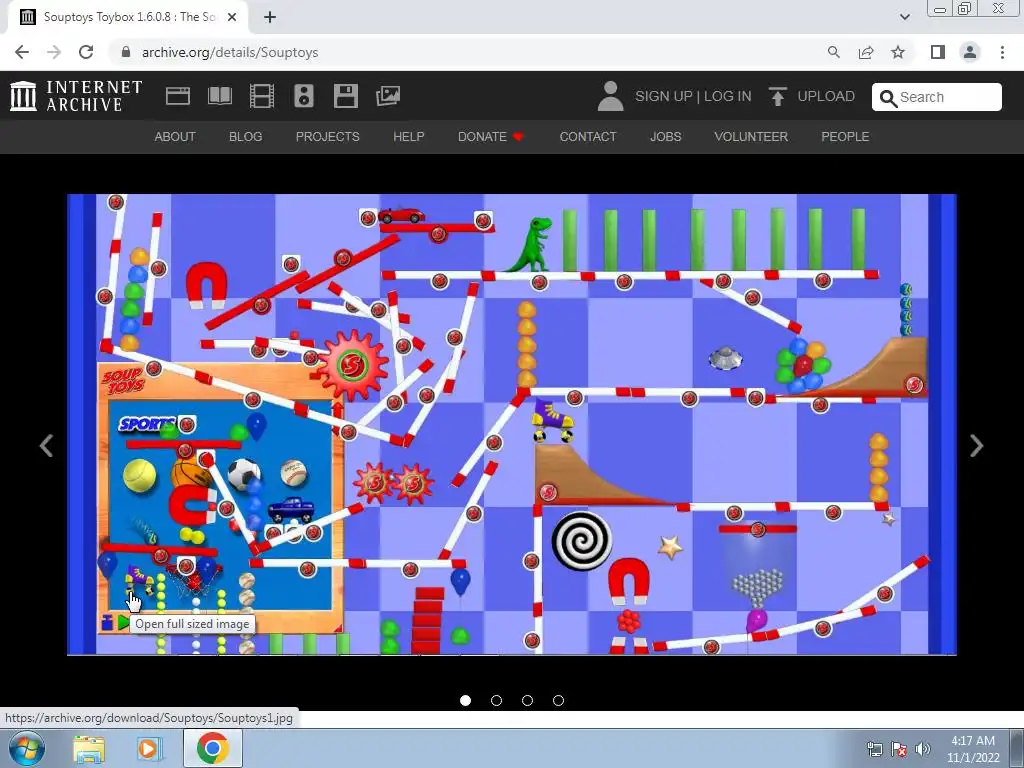The height and width of the screenshot is (768, 1024).
Task: Select the third carousel dot
Action: tap(527, 700)
